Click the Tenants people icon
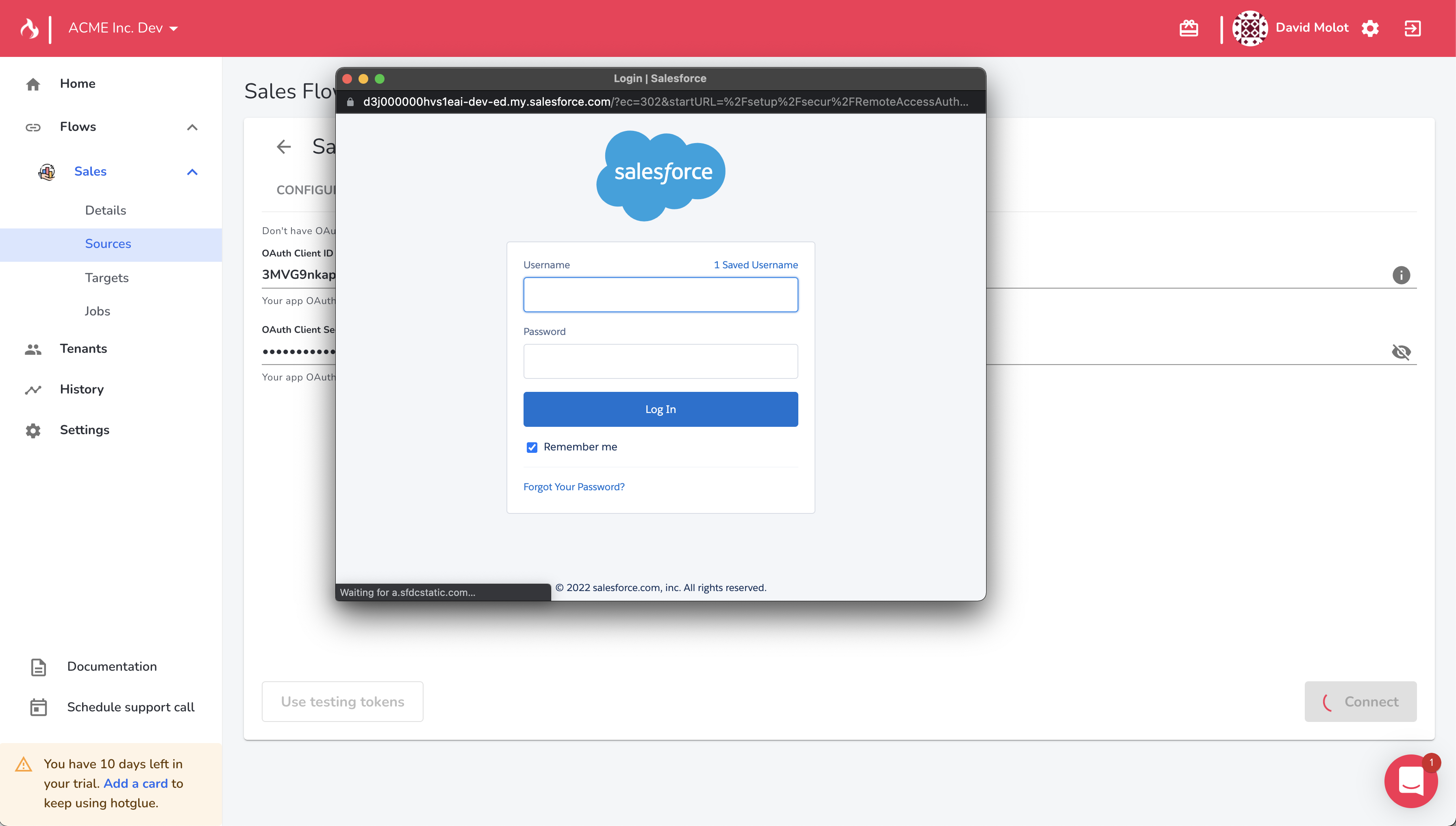 [33, 350]
